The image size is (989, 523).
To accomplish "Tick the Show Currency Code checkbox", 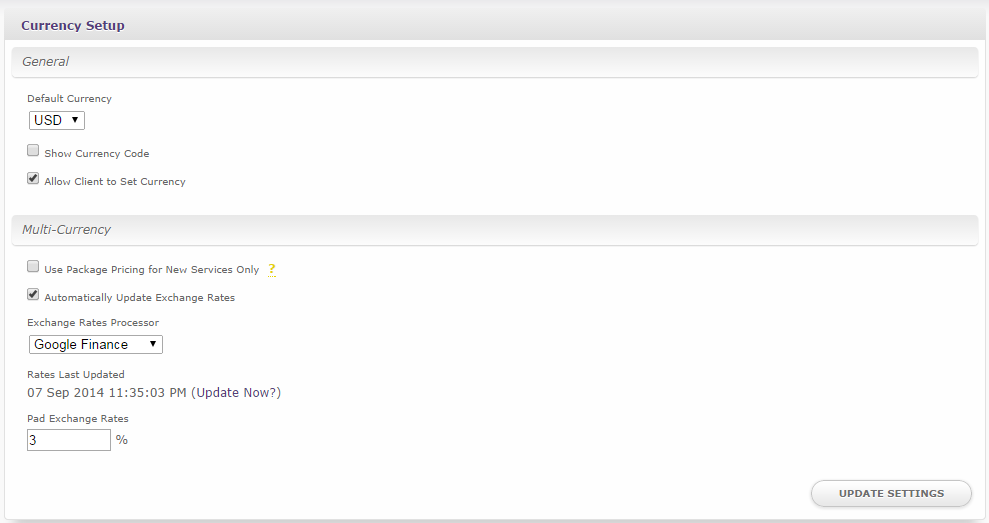I will (x=33, y=150).
